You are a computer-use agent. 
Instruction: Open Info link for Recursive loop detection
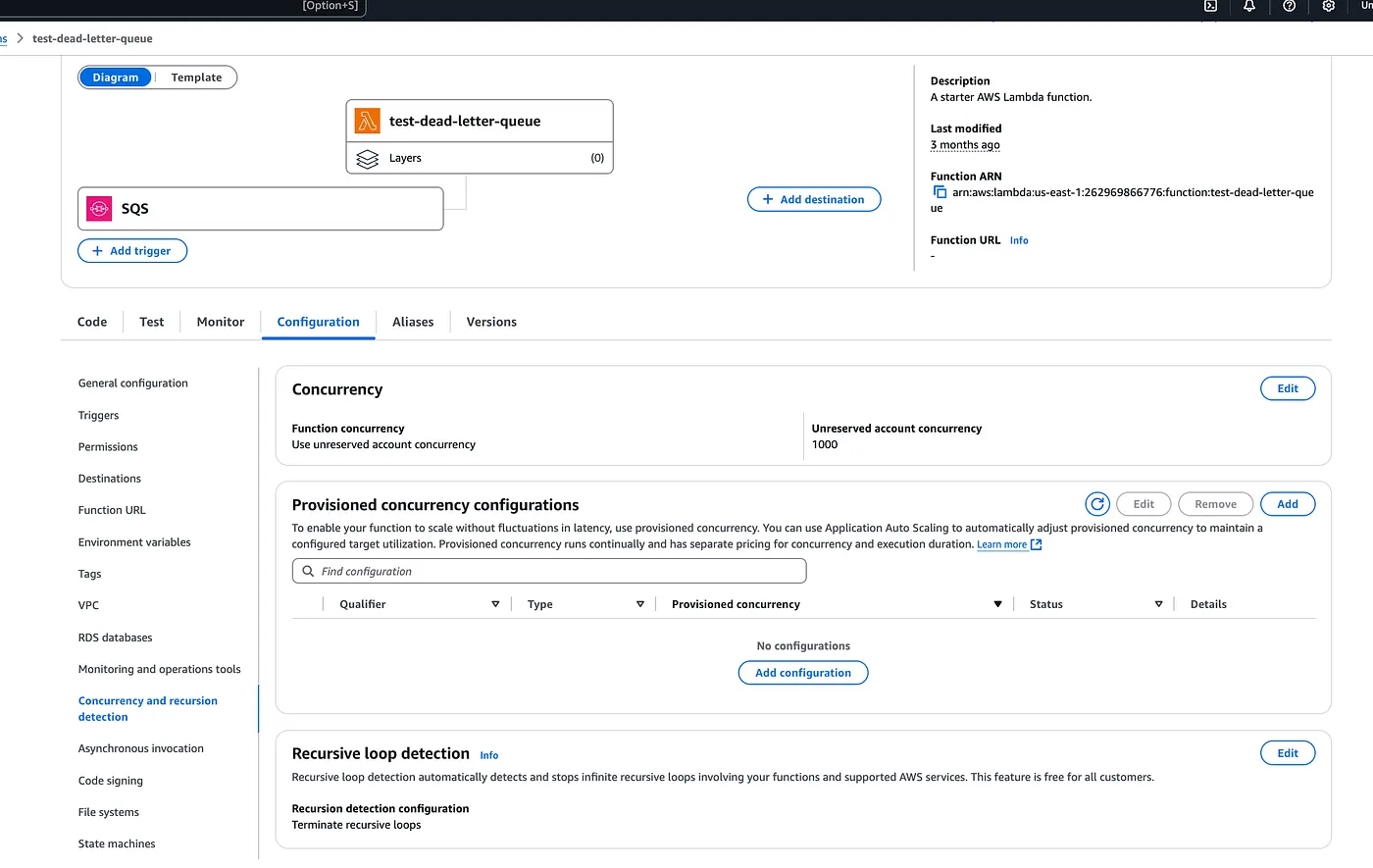[x=489, y=755]
